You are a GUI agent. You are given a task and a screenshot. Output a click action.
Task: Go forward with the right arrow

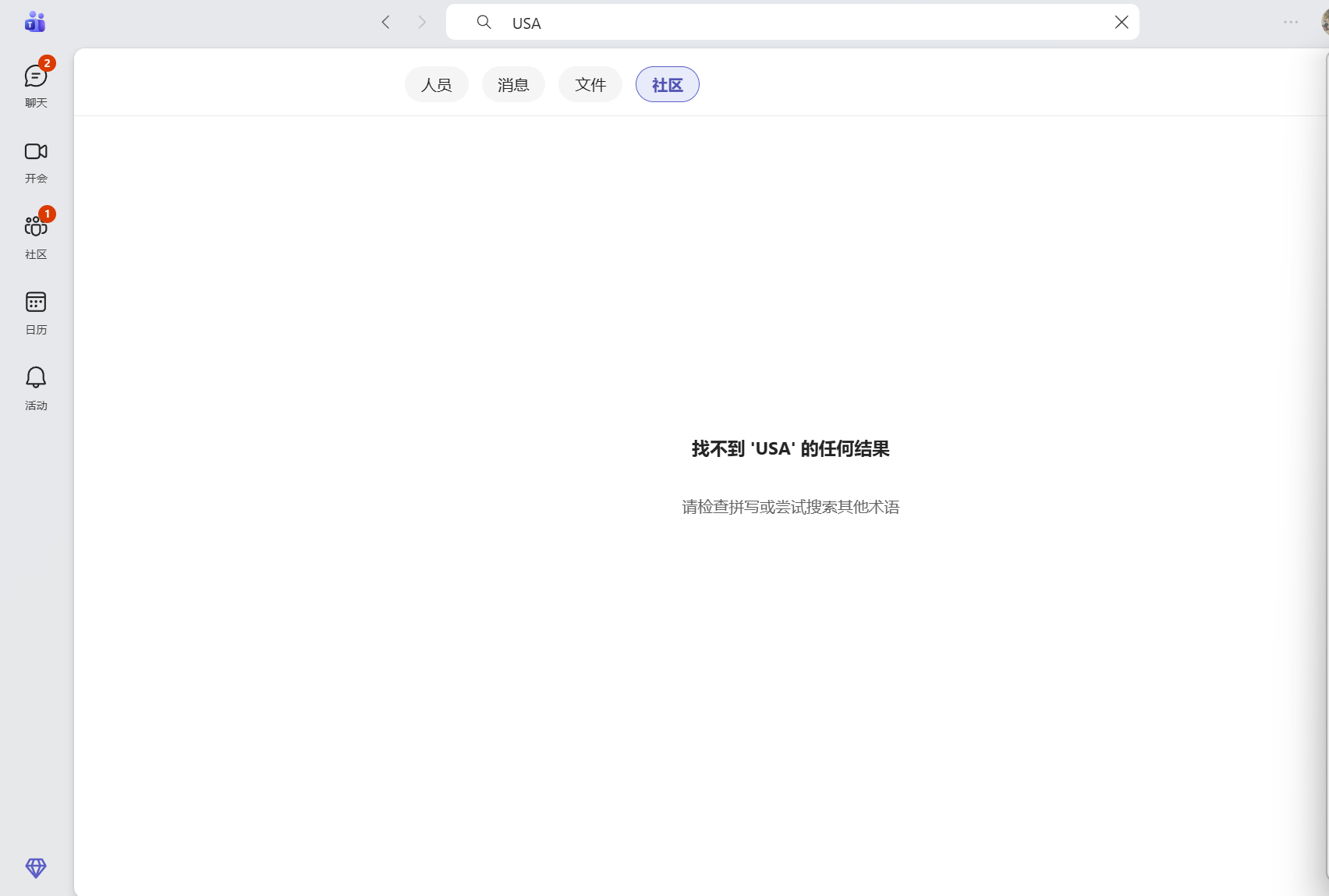[422, 22]
